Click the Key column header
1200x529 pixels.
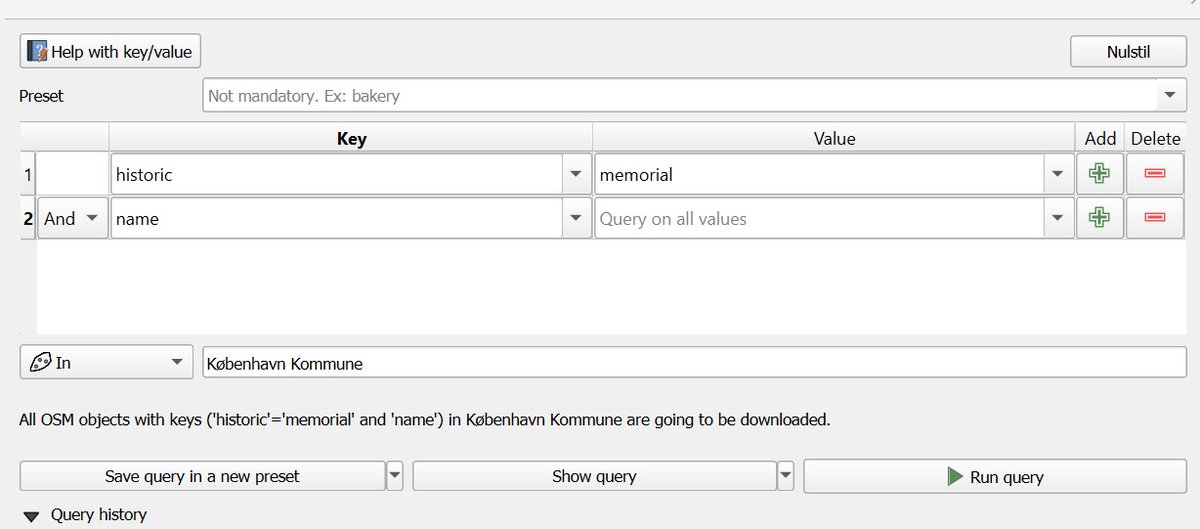351,139
